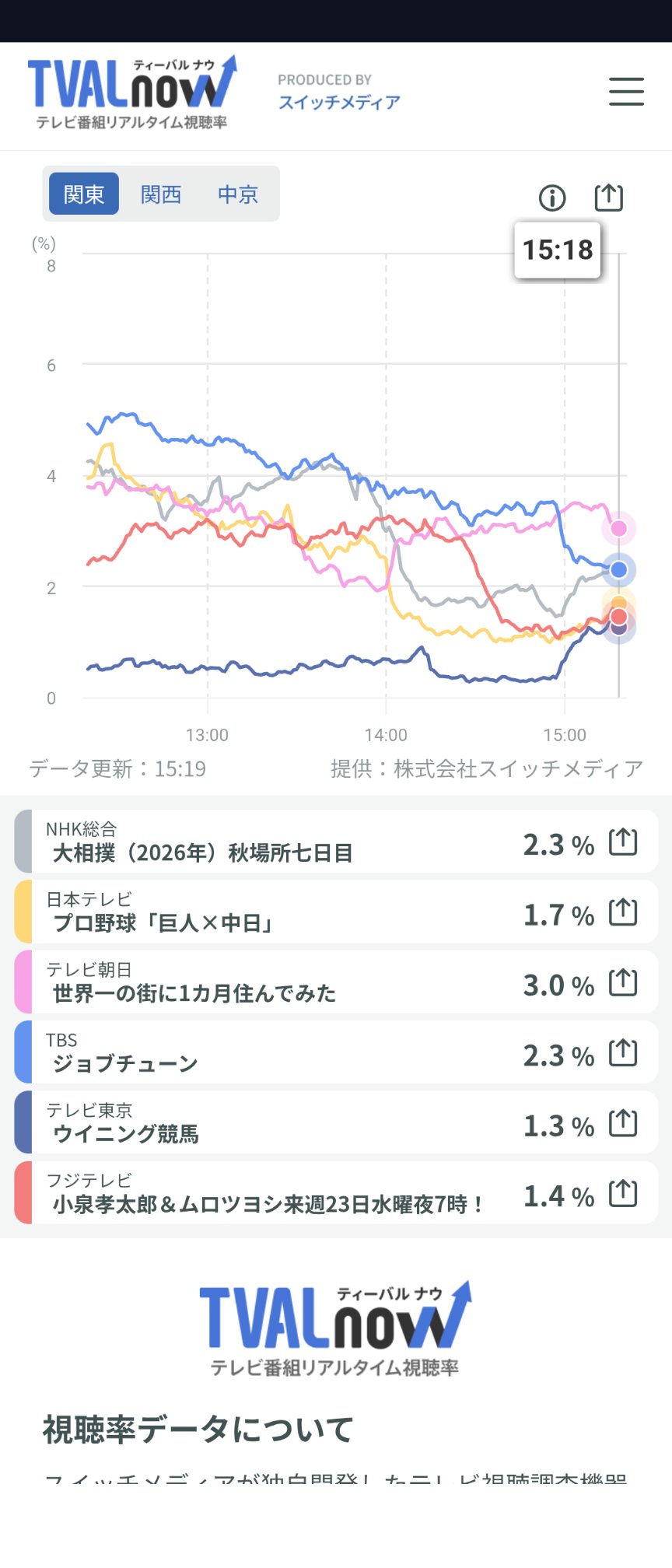This screenshot has width=672, height=1568.
Task: Share the テレビ東京 ウイニング競馬 rating
Action: tap(623, 1122)
